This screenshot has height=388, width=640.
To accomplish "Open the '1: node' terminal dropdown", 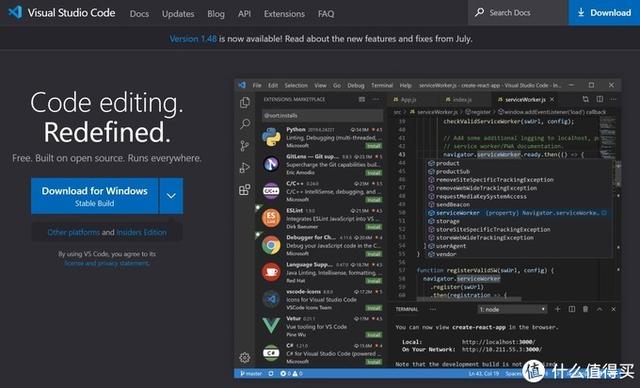I will [x=512, y=310].
